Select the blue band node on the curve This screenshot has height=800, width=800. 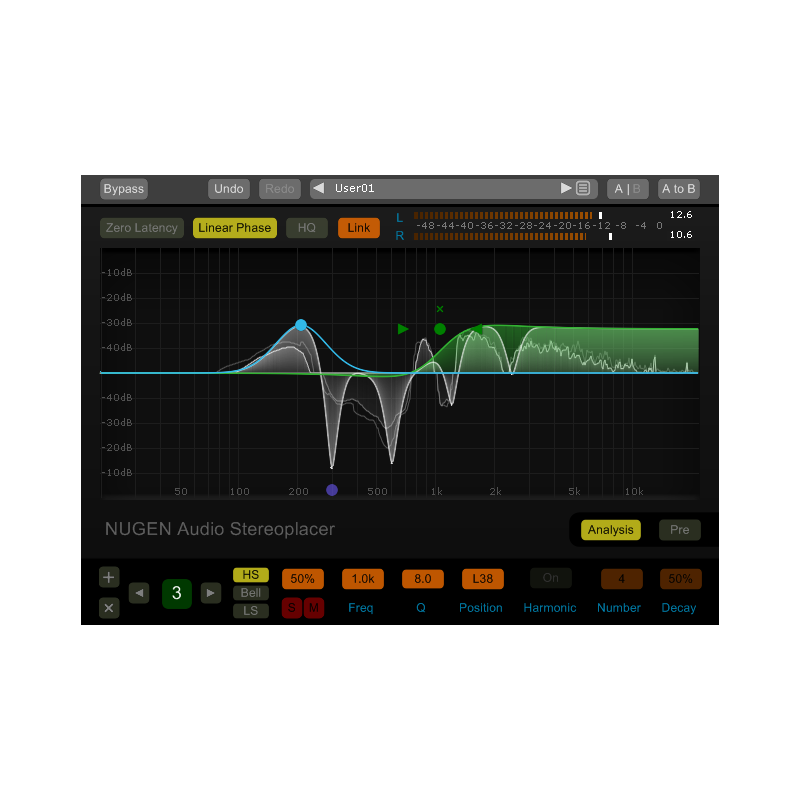point(301,325)
